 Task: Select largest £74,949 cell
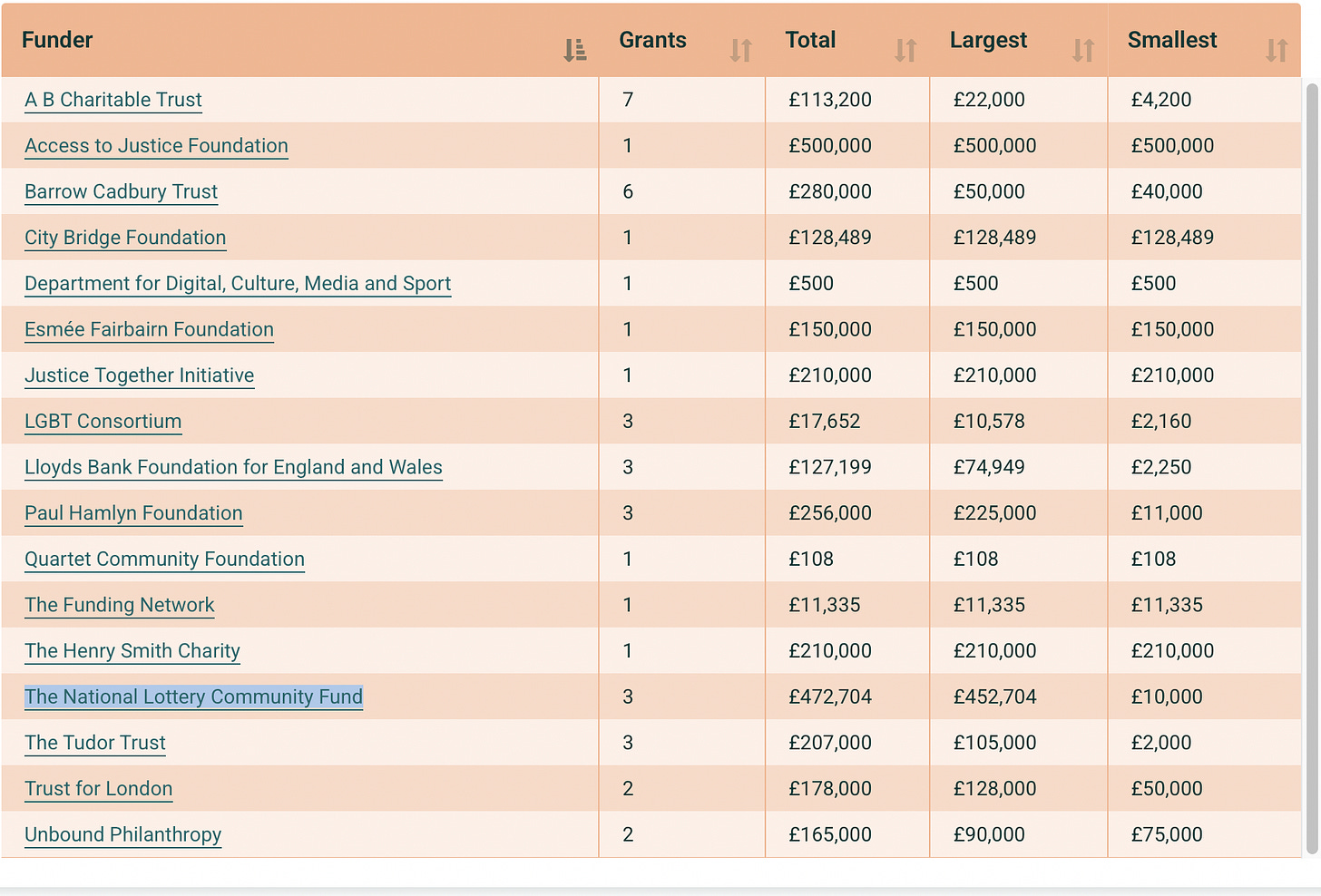click(989, 467)
